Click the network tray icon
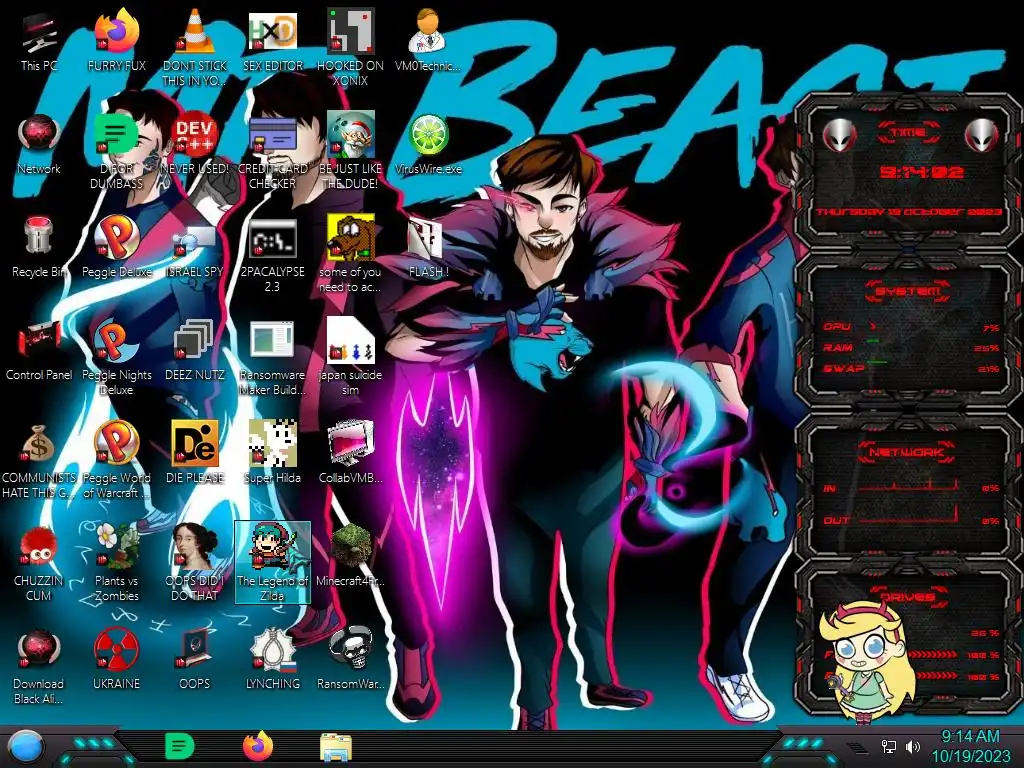 pyautogui.click(x=889, y=746)
